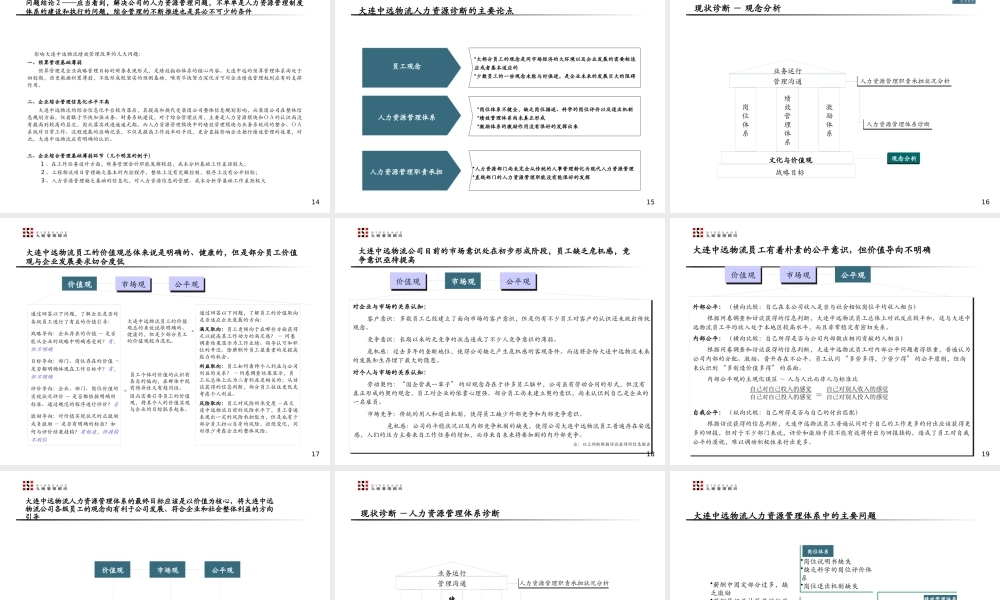Select slide 15 with the three arrow shapes
1000x600 pixels.
pos(500,105)
